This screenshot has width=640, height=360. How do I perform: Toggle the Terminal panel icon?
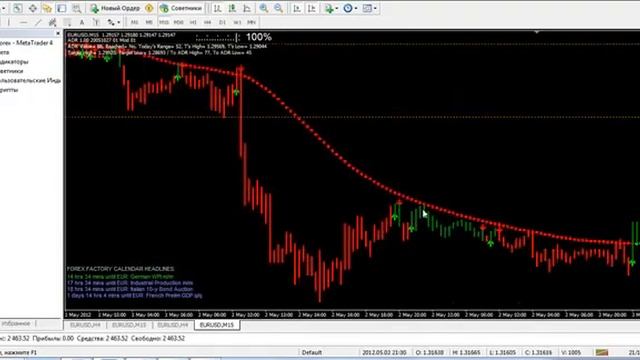click(x=62, y=8)
